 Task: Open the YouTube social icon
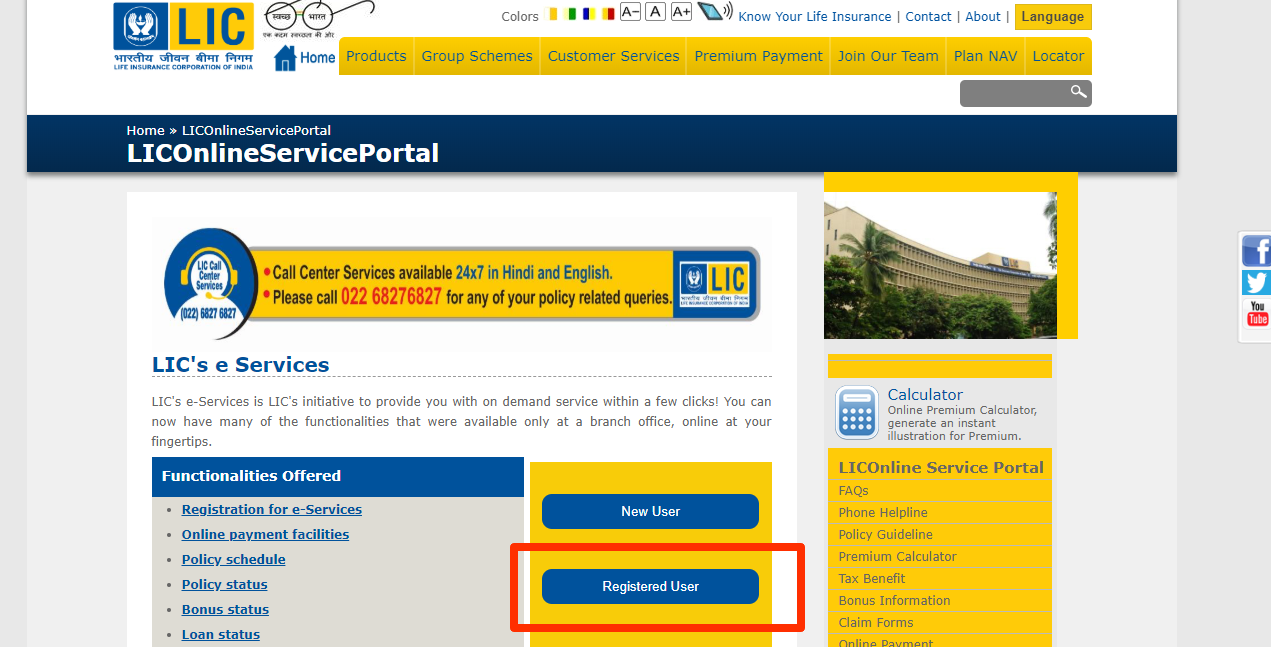click(1257, 314)
